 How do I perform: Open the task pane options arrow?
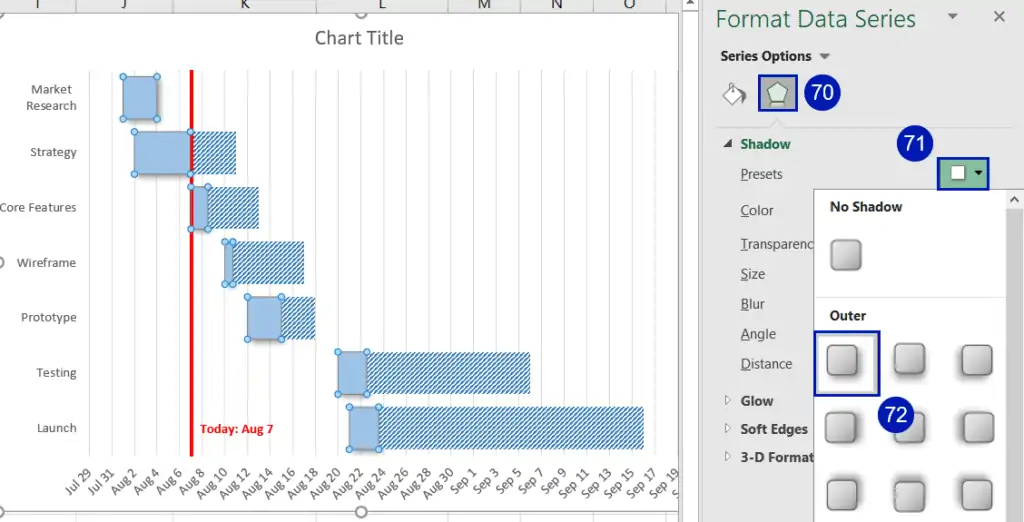[953, 17]
